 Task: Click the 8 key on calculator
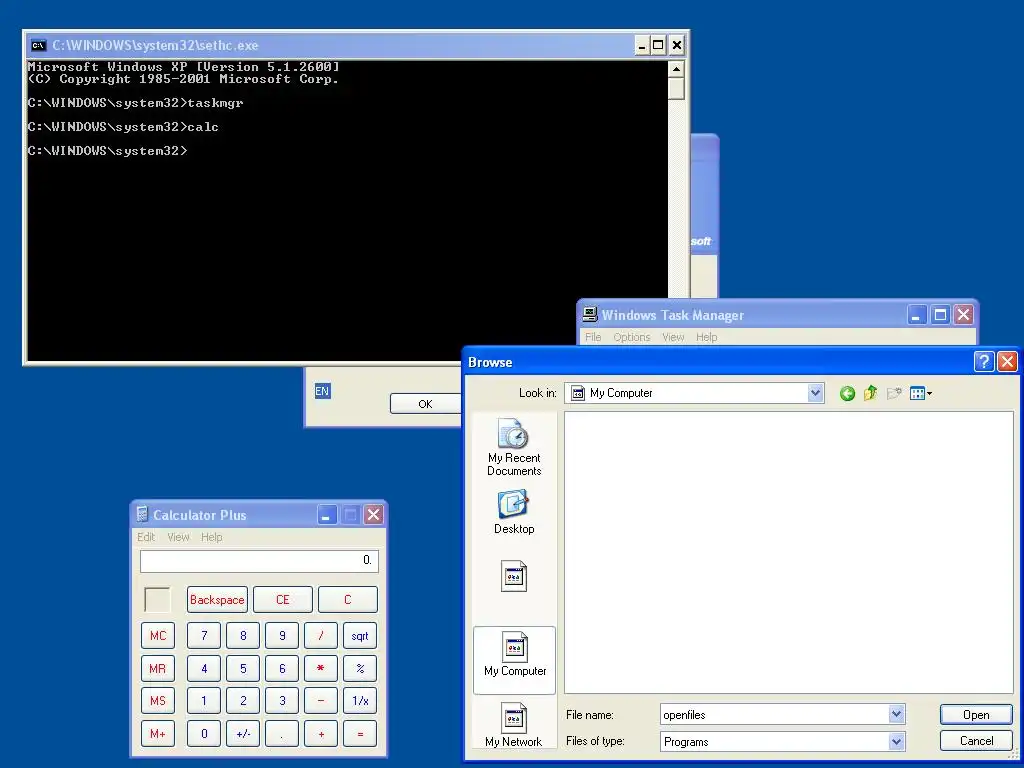pos(243,635)
